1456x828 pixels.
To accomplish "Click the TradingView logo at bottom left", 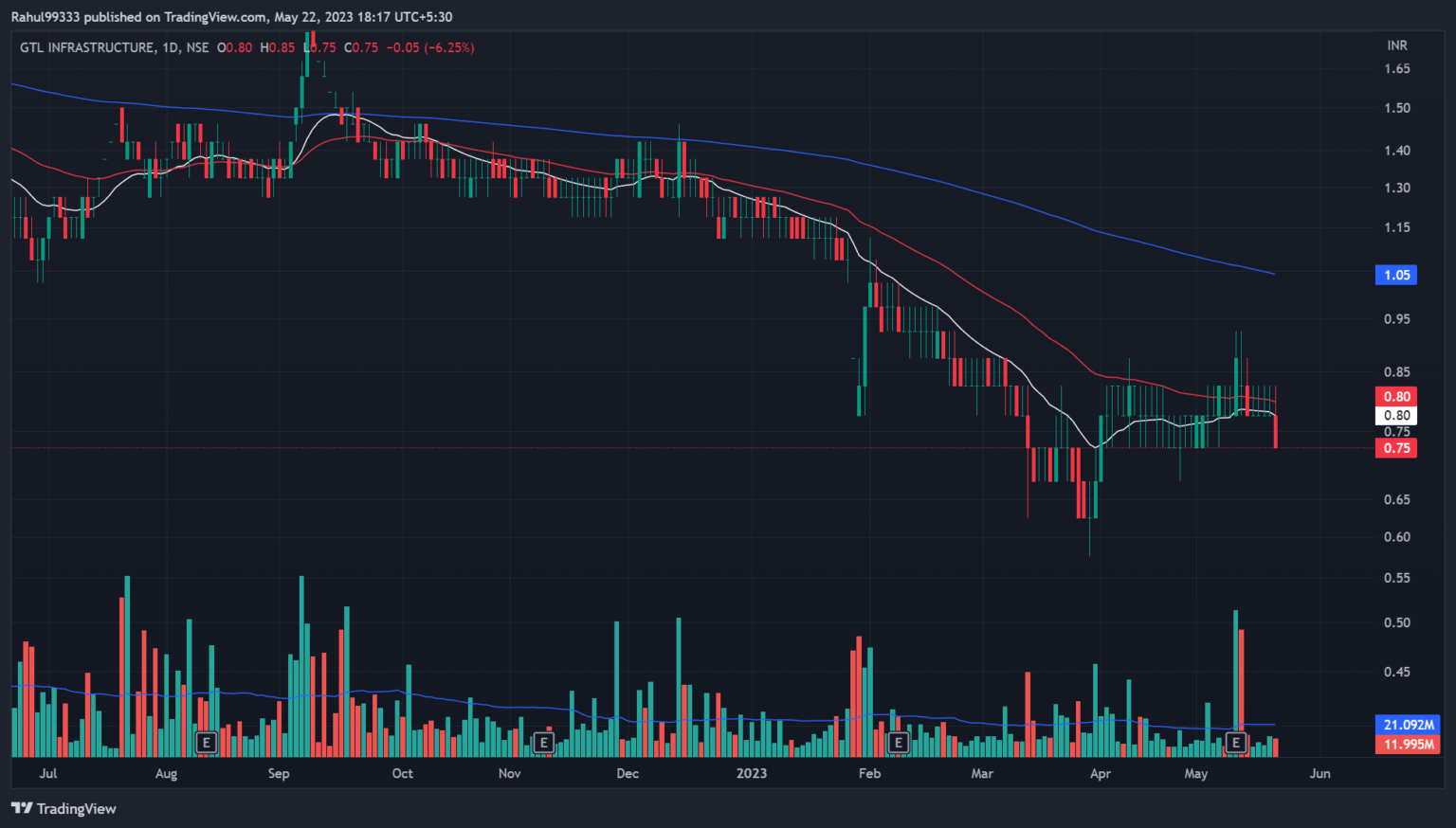I will [x=64, y=808].
